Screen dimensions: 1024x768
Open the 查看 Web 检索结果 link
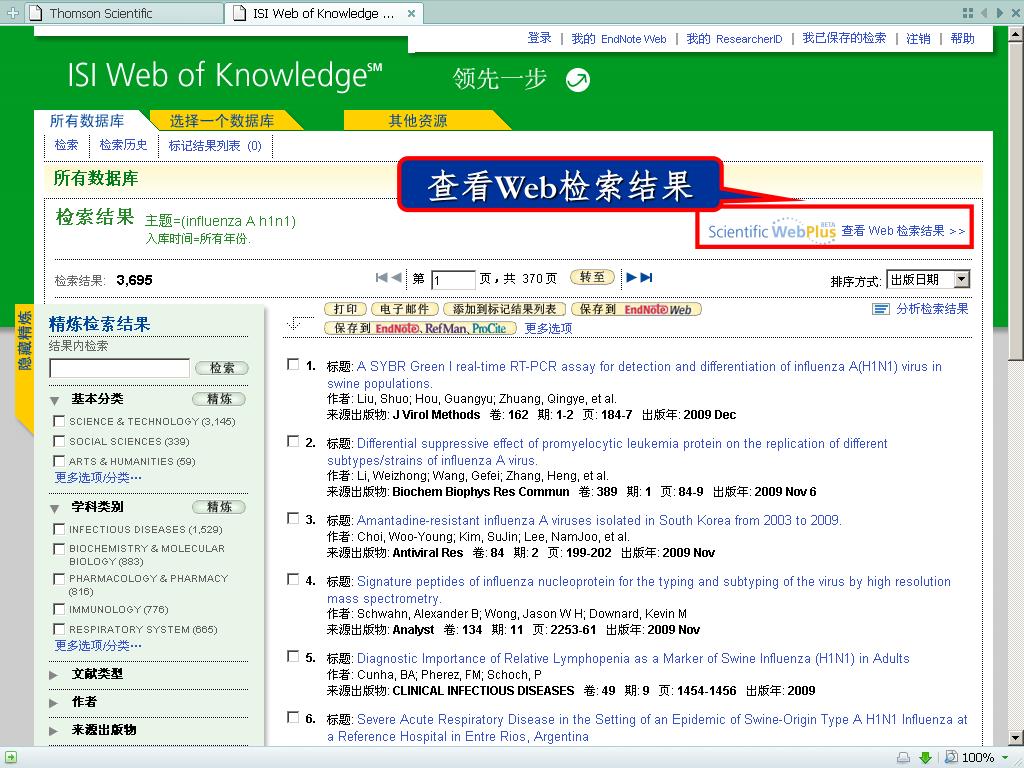pyautogui.click(x=903, y=231)
